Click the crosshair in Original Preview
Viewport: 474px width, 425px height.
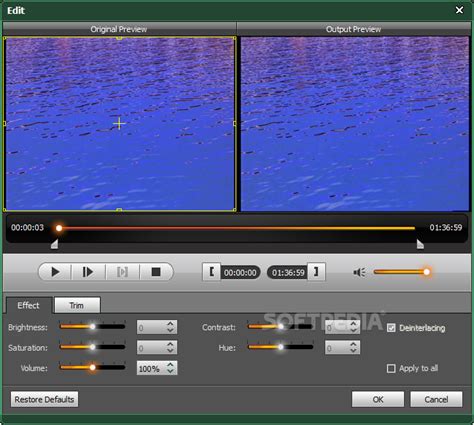click(119, 124)
